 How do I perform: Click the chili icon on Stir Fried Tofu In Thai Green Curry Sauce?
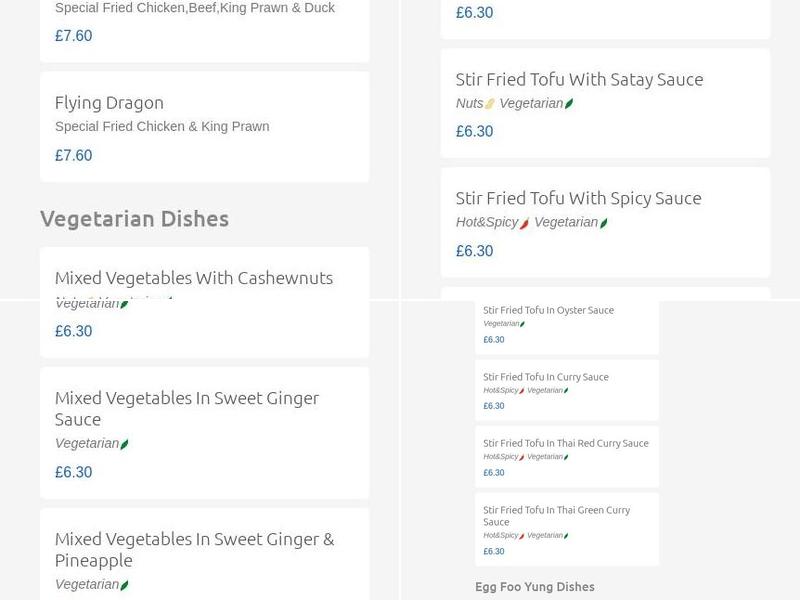(522, 536)
